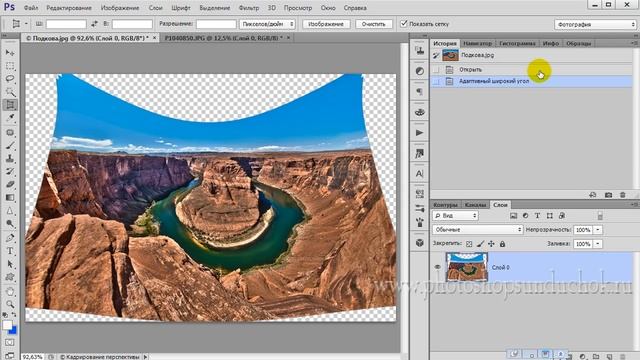Open the 3D cube panel icon in the dock
This screenshot has height=360, width=640.
click(x=419, y=243)
